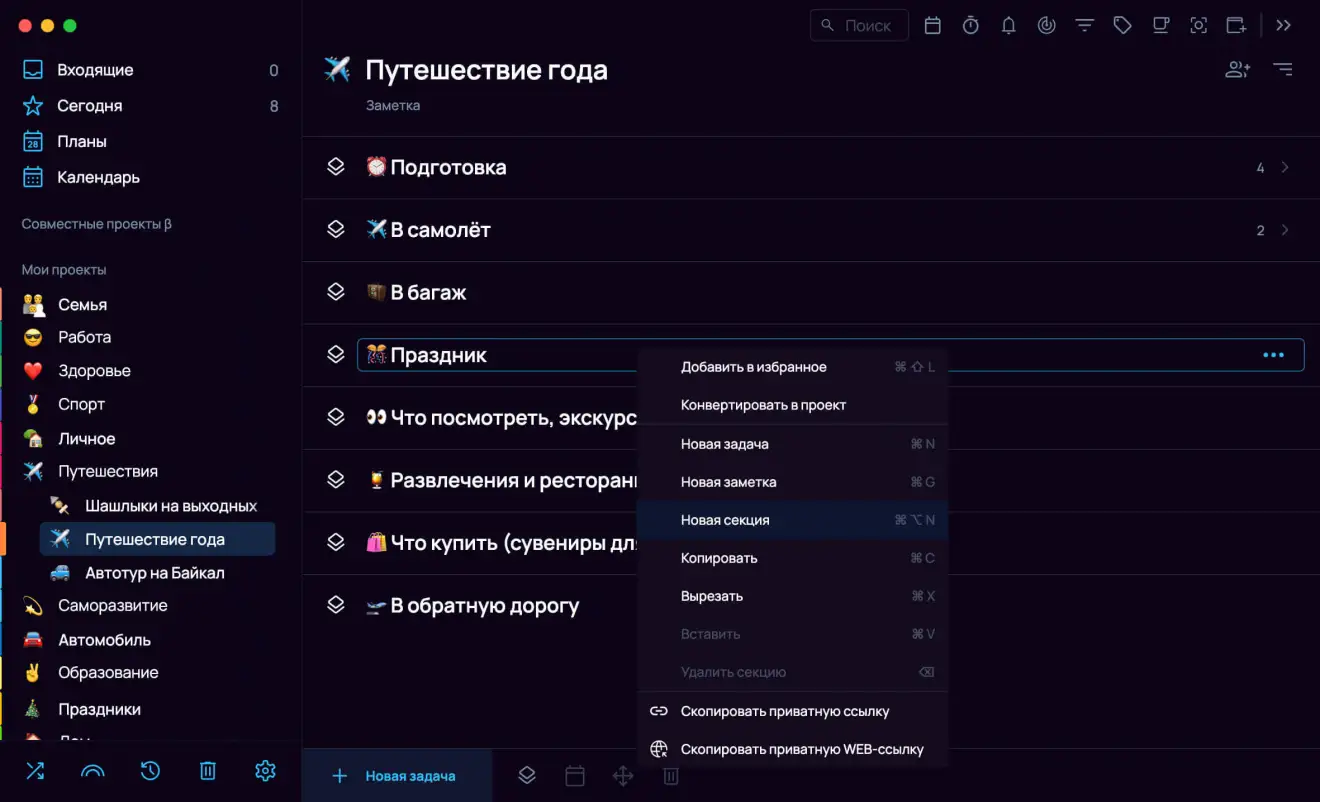The height and width of the screenshot is (802, 1320).
Task: Click the Новая задача button
Action: [x=396, y=776]
